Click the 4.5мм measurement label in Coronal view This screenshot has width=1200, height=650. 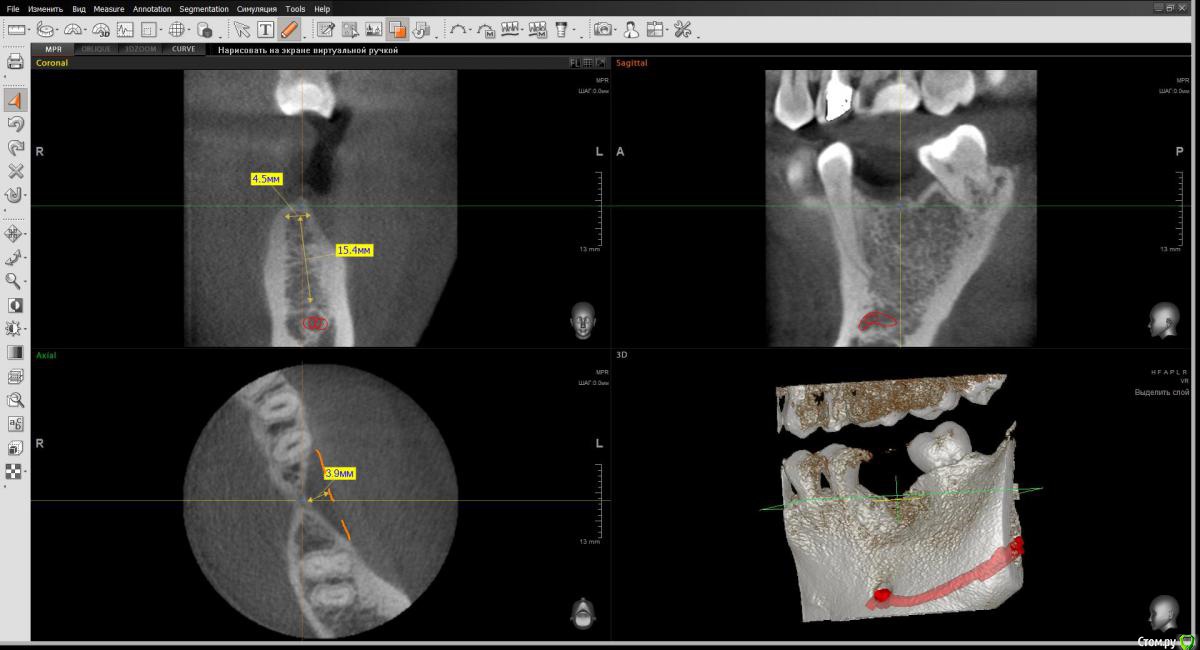point(266,179)
